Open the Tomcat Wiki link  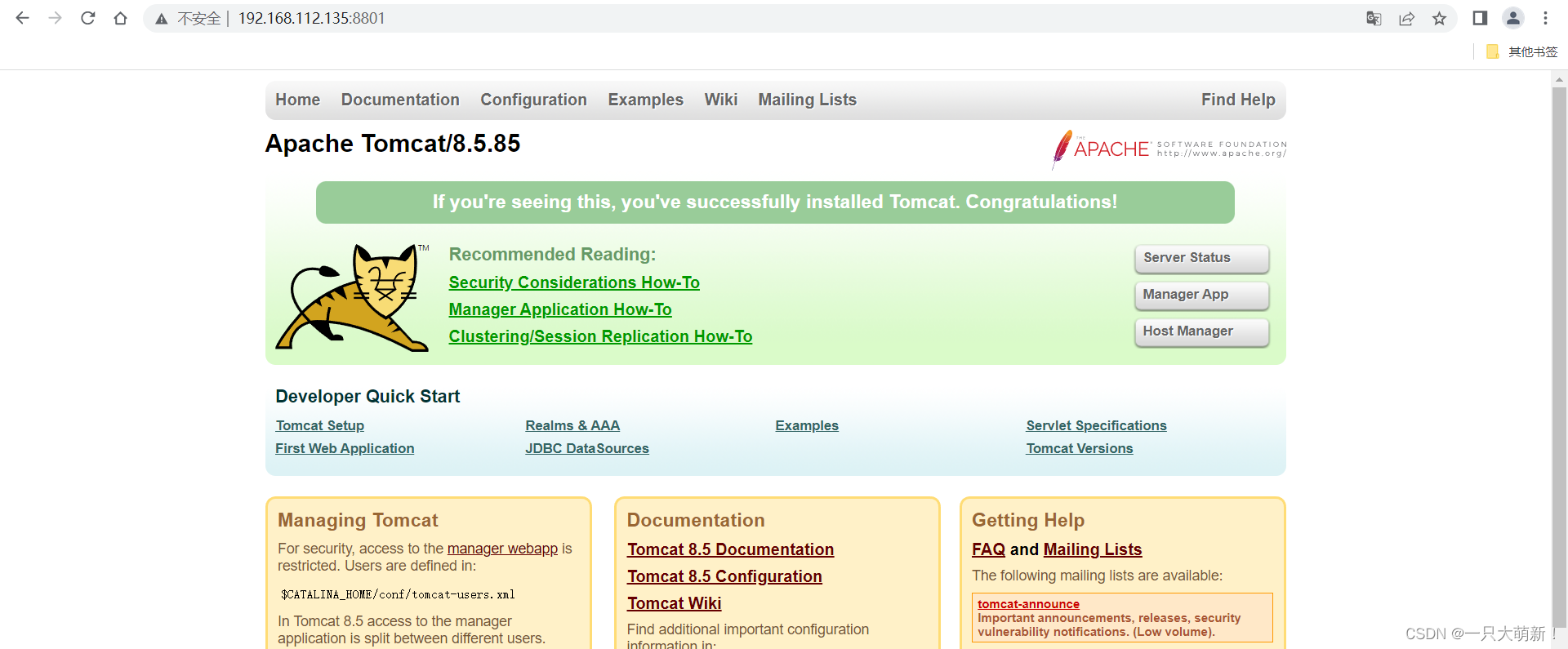point(674,603)
